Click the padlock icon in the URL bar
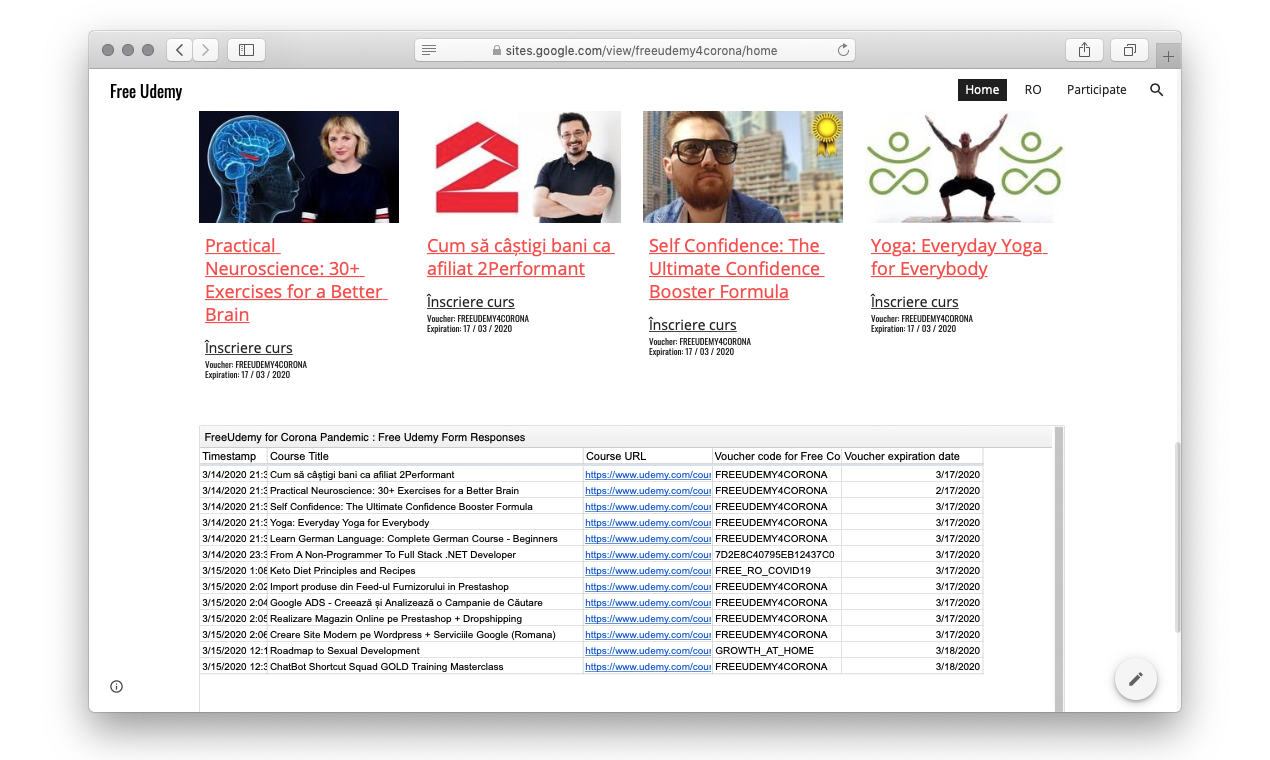 (495, 49)
